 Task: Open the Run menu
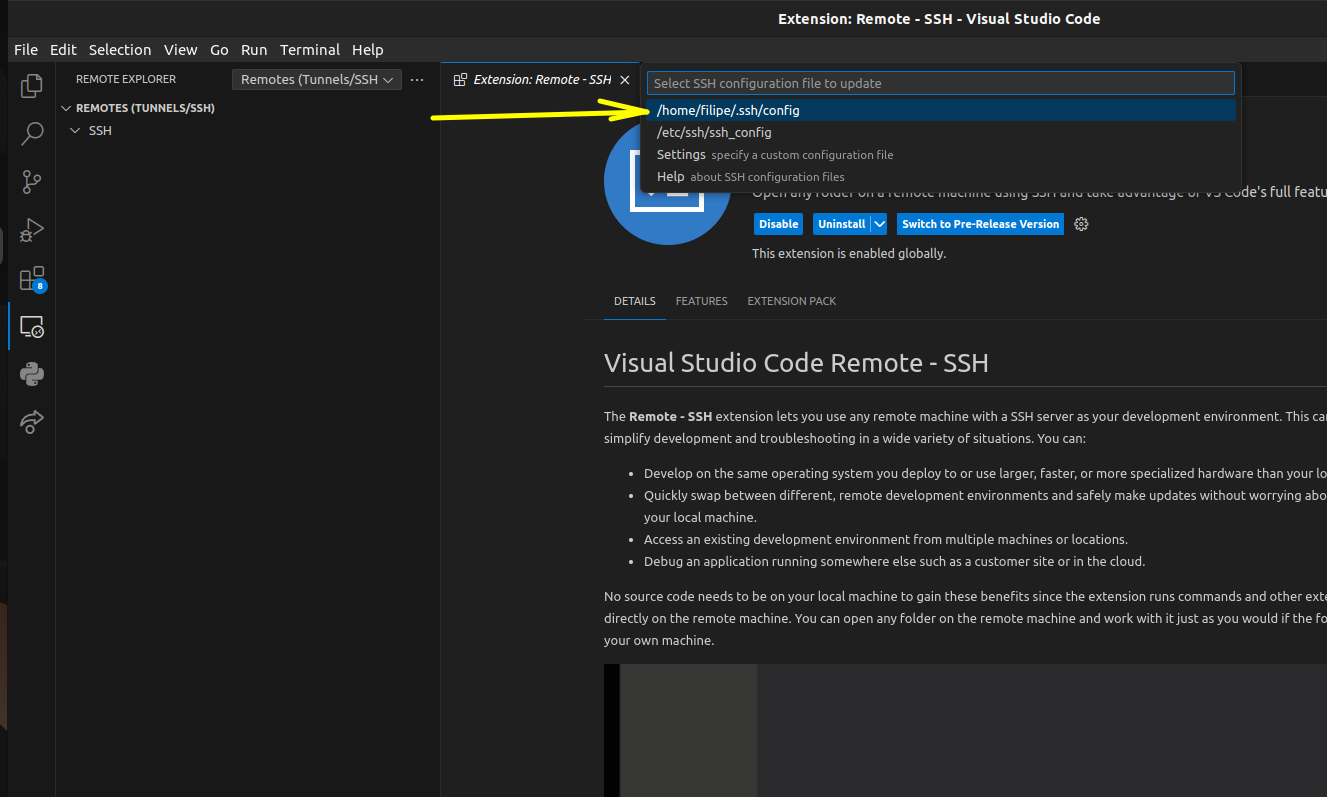click(x=254, y=49)
